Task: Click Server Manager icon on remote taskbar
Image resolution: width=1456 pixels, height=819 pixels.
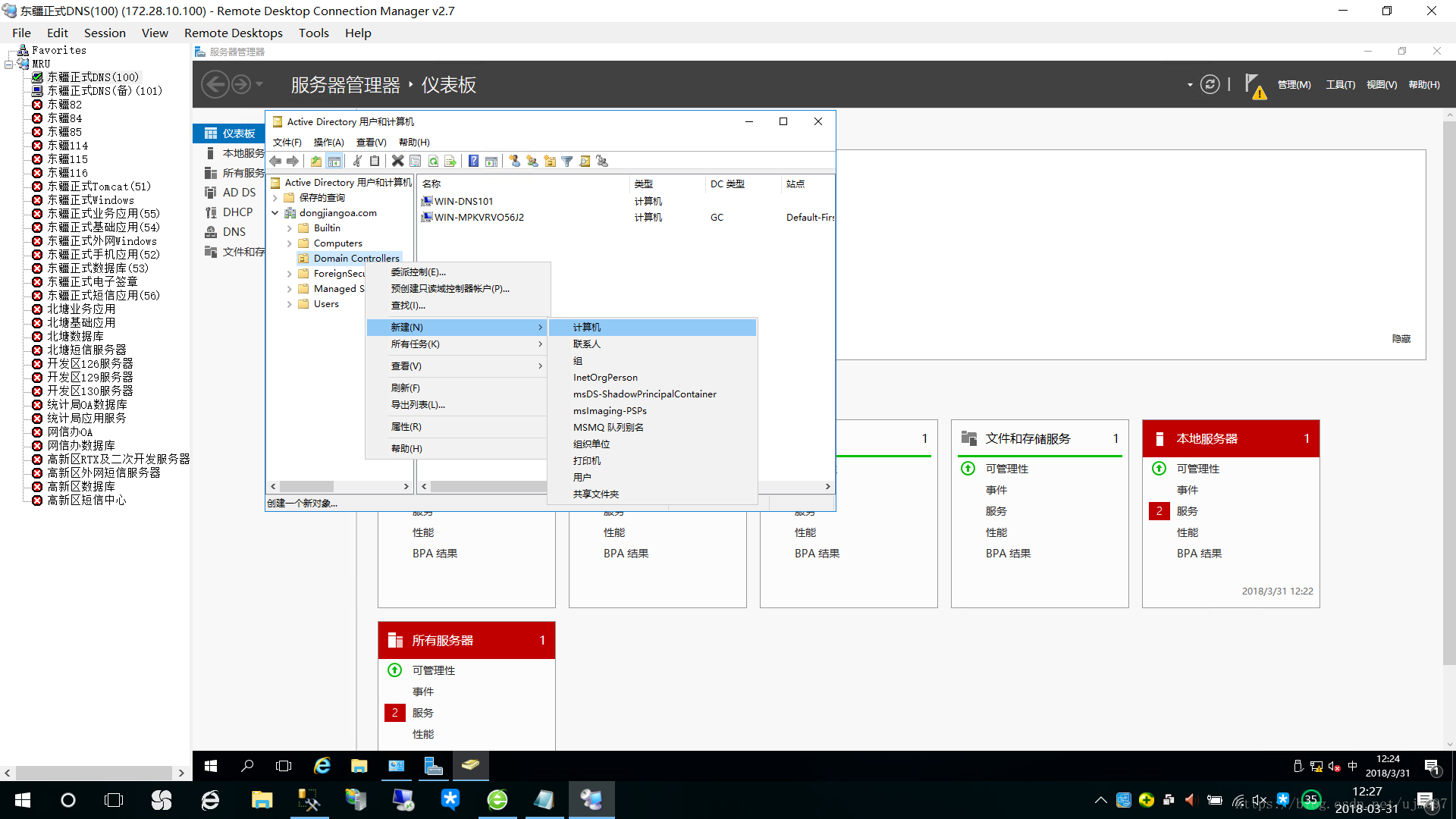Action: 434,766
